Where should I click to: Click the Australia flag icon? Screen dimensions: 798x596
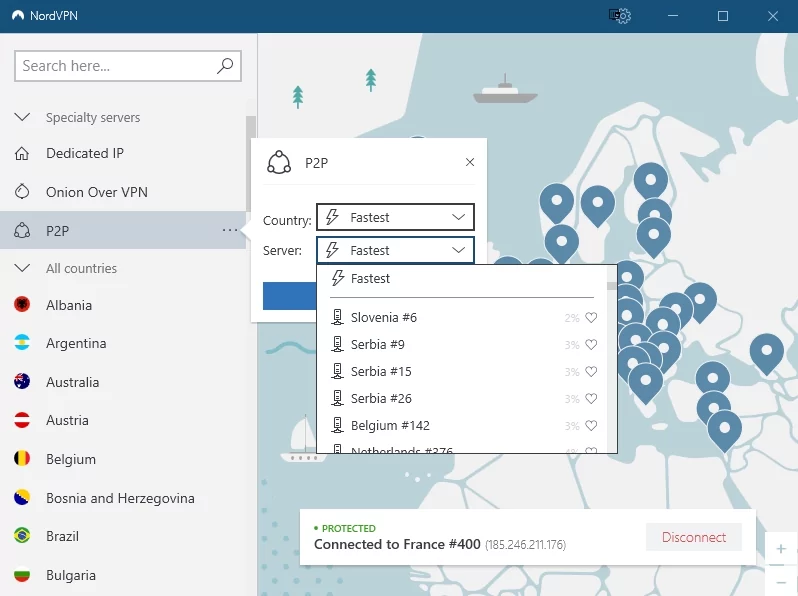click(22, 381)
